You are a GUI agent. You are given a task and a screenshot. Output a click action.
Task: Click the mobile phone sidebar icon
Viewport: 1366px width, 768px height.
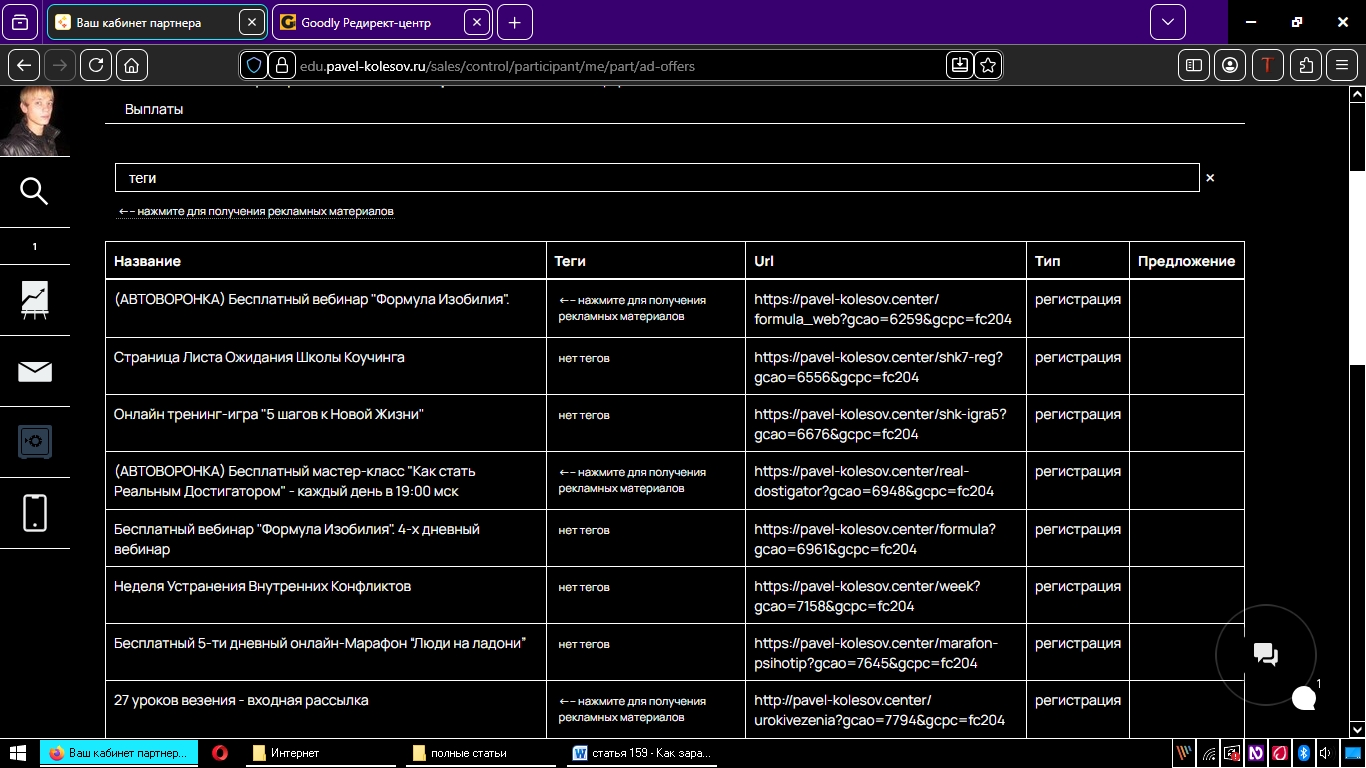pyautogui.click(x=34, y=513)
